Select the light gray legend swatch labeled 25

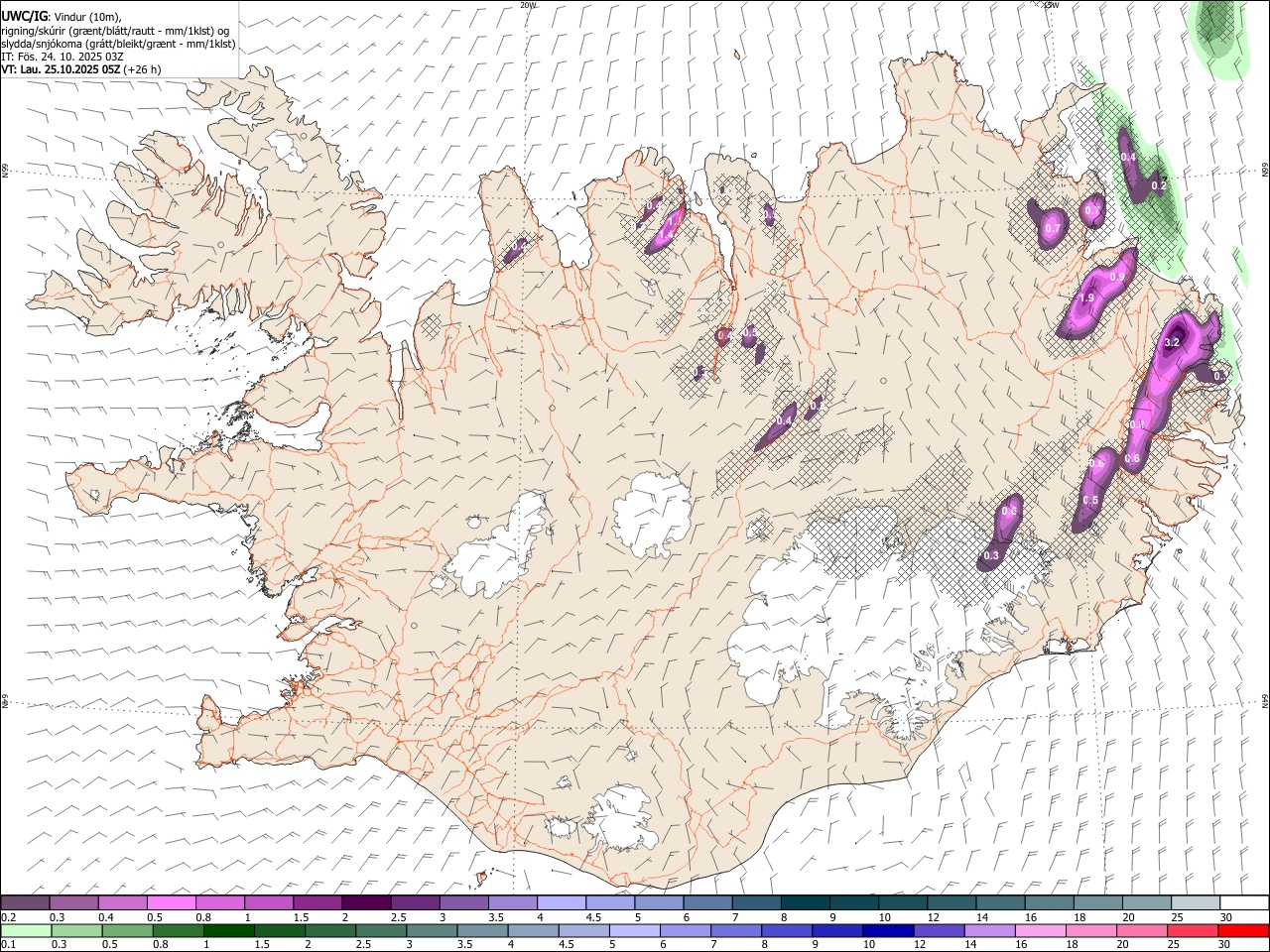coord(1196,902)
